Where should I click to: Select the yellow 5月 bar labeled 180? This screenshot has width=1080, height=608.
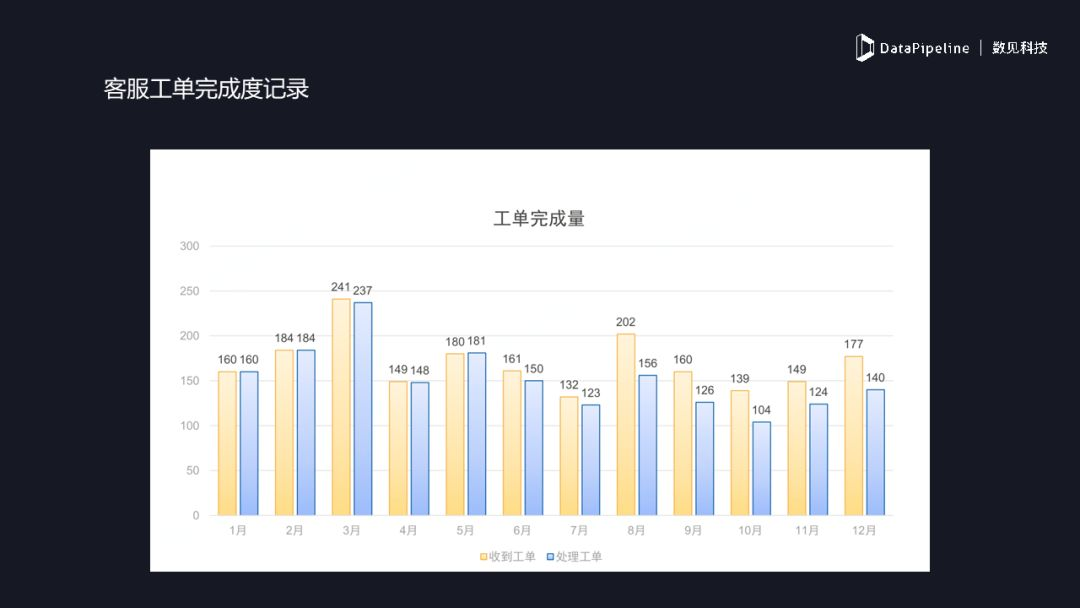click(455, 434)
